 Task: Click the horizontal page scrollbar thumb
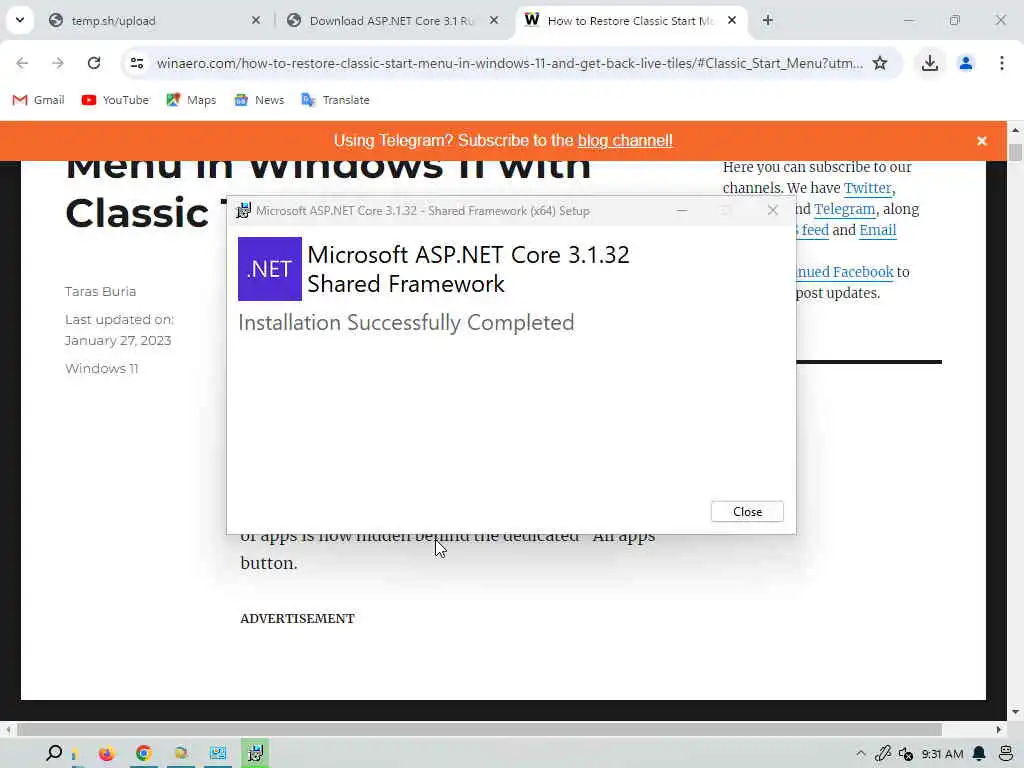pyautogui.click(x=479, y=729)
